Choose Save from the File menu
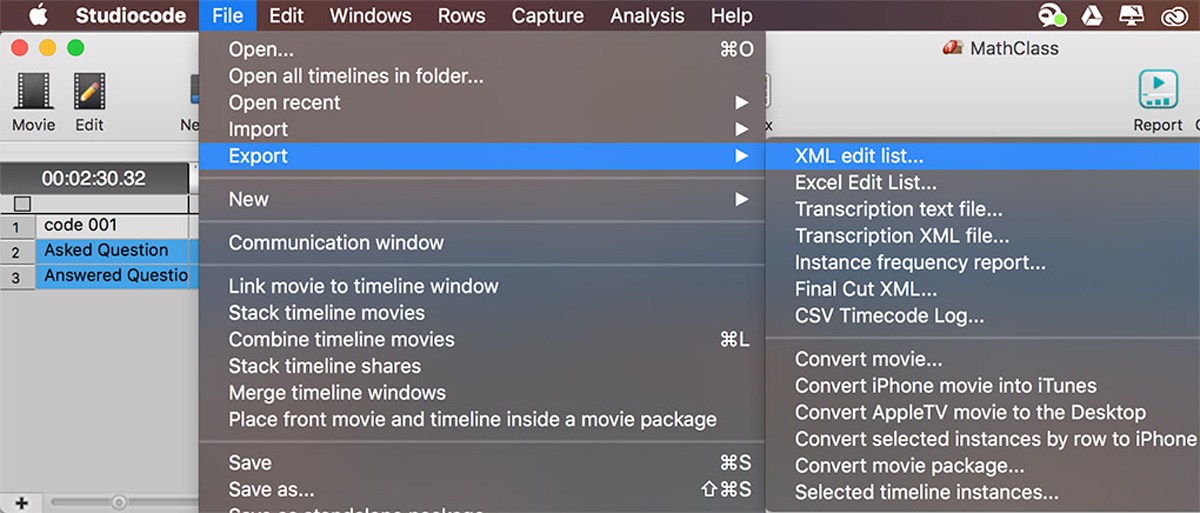This screenshot has height=513, width=1200. click(x=482, y=463)
